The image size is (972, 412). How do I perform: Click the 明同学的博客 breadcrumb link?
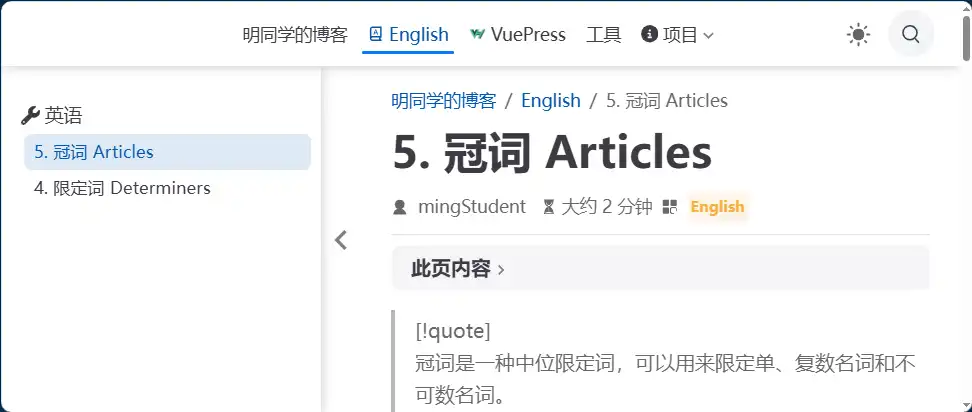pyautogui.click(x=443, y=101)
